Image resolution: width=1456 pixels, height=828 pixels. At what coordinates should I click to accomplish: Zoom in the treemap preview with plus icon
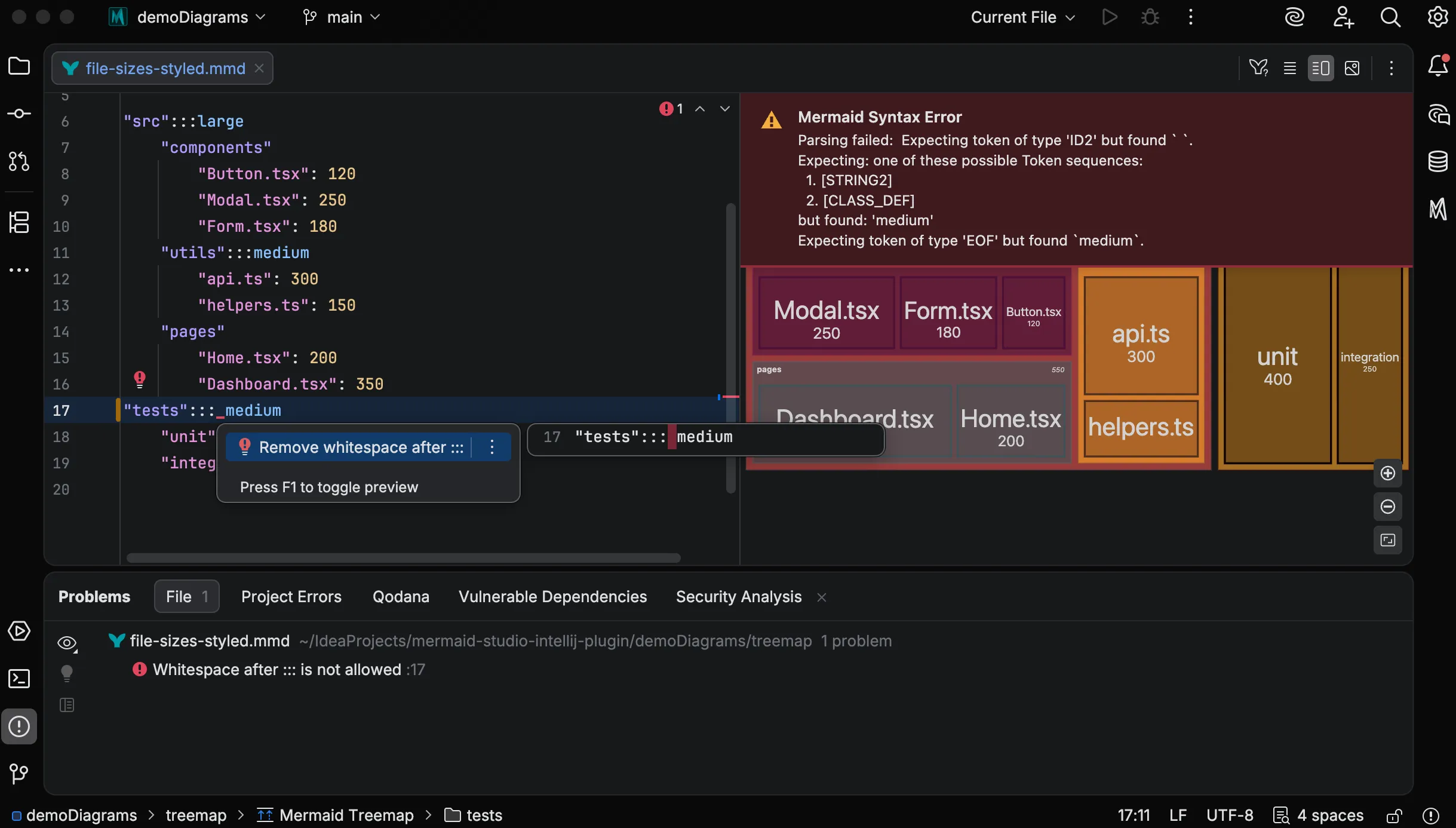click(x=1388, y=473)
